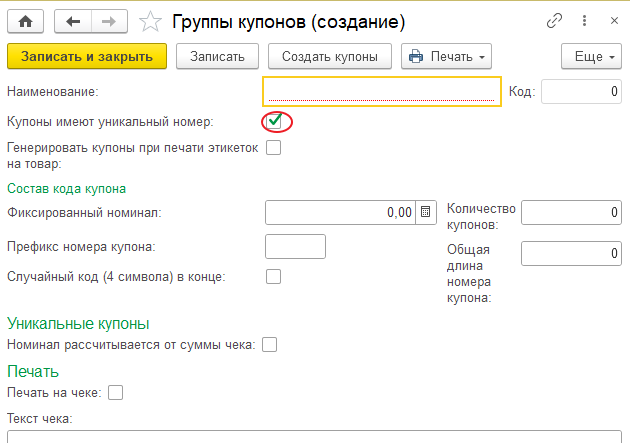Expand the Еще menu
The width and height of the screenshot is (630, 443).
click(591, 56)
